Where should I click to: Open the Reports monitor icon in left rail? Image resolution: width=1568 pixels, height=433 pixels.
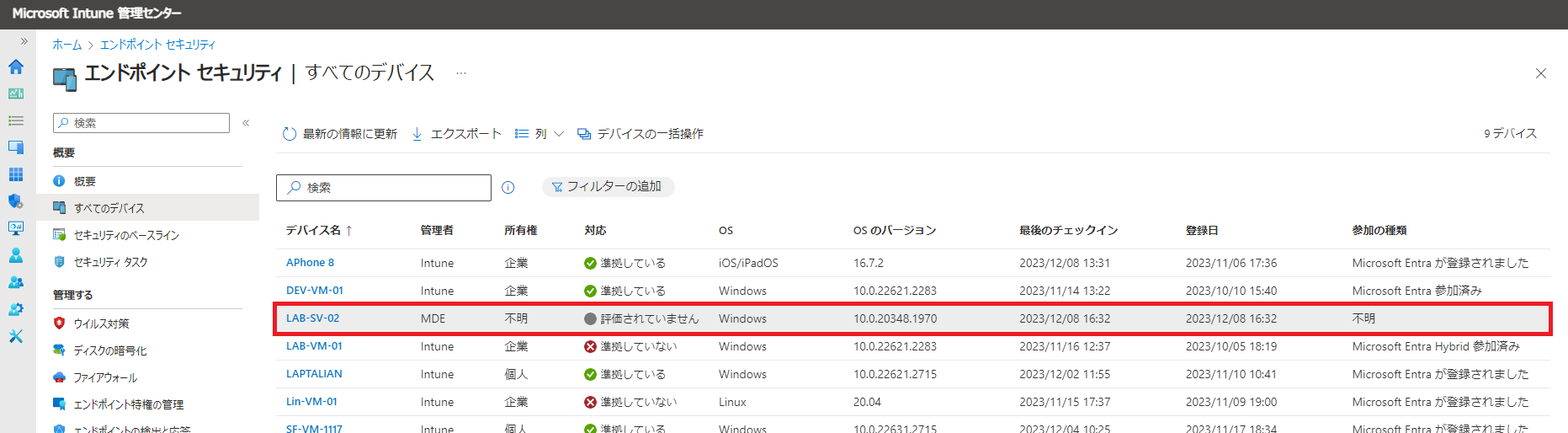(16, 228)
